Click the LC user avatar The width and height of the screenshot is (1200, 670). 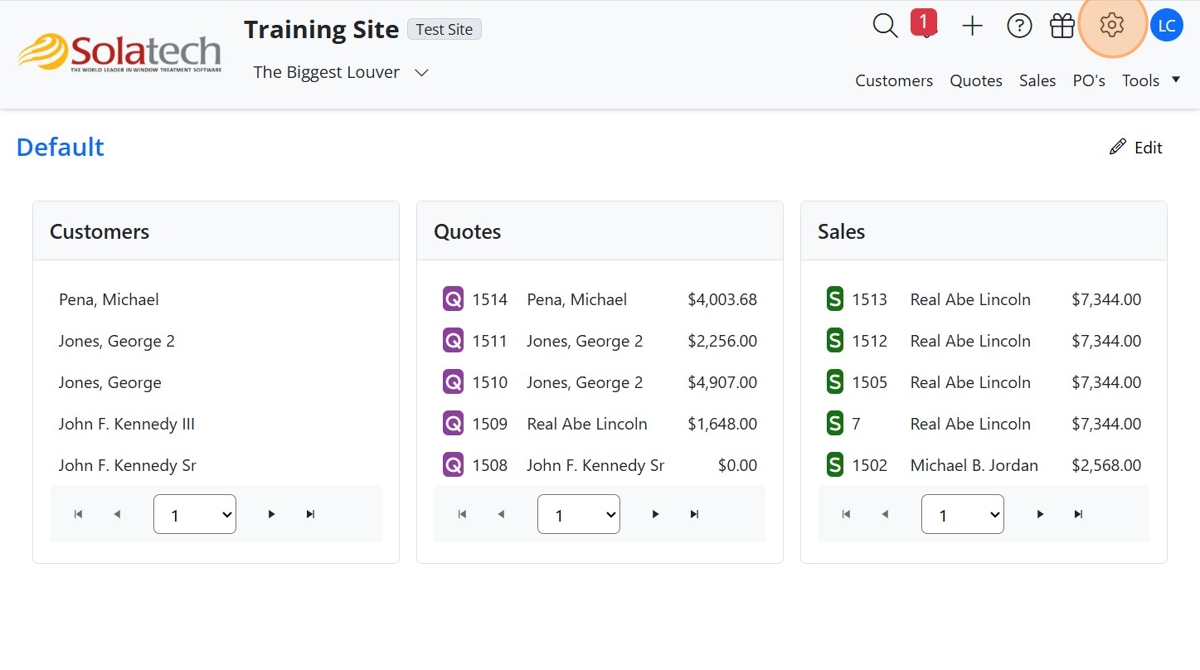point(1166,26)
